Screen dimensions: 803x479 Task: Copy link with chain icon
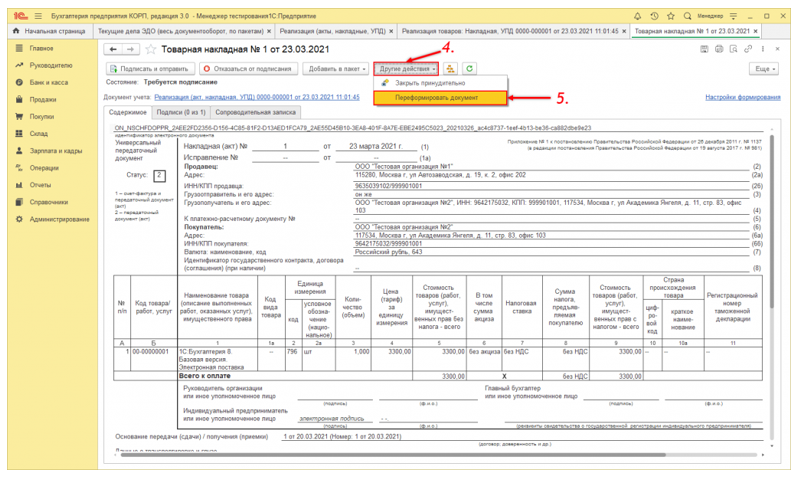pyautogui.click(x=748, y=49)
